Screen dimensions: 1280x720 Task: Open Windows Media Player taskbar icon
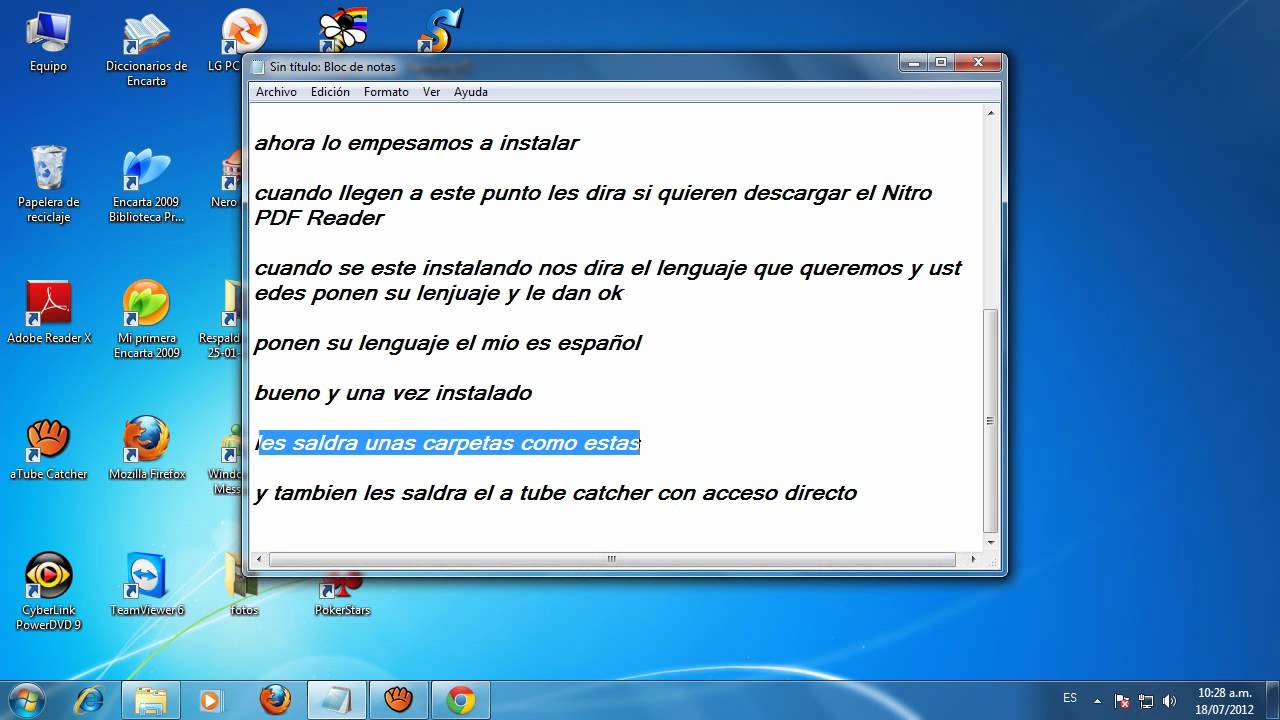coord(211,699)
